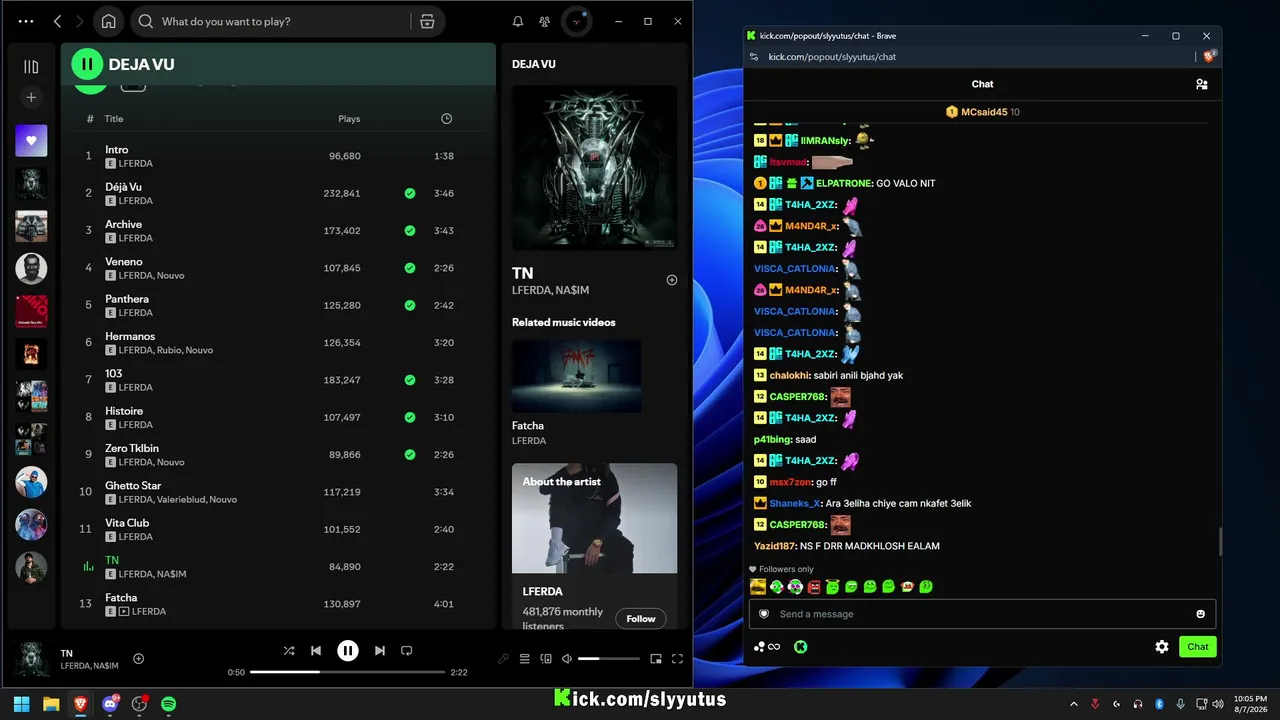Toggle saved checkmark for Veneno track
The width and height of the screenshot is (1280, 720).
tap(410, 268)
